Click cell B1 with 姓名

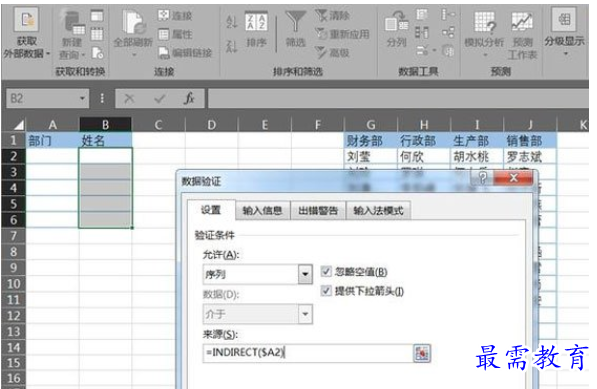105,140
